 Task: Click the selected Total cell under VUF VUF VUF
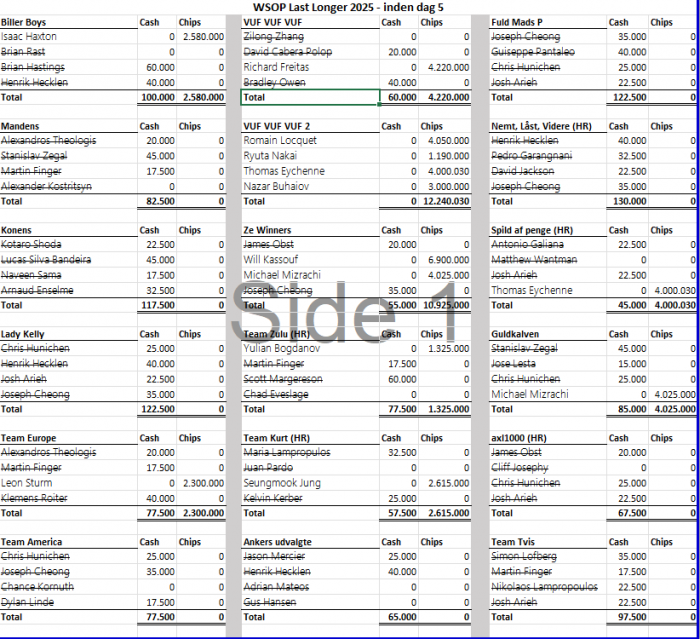coord(310,97)
